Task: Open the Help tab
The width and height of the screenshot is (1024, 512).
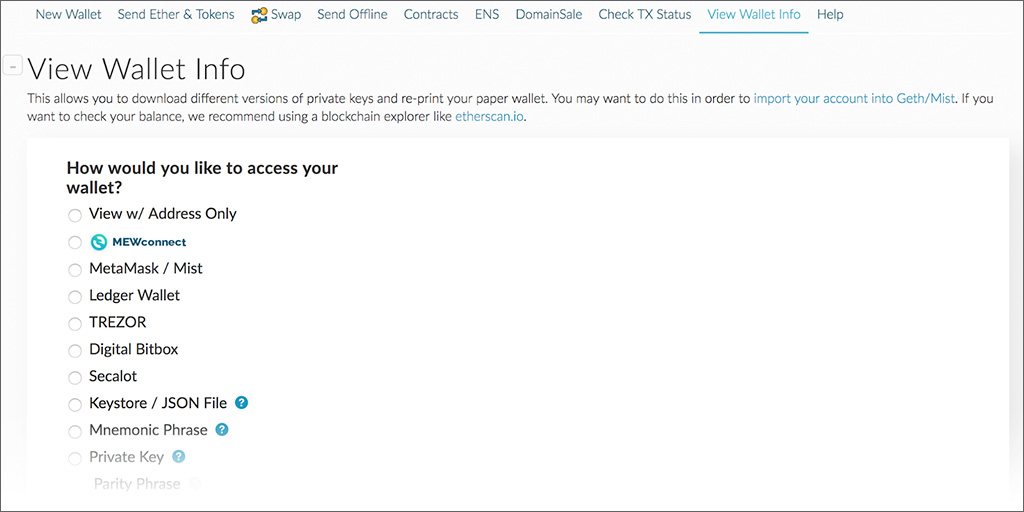Action: point(829,14)
